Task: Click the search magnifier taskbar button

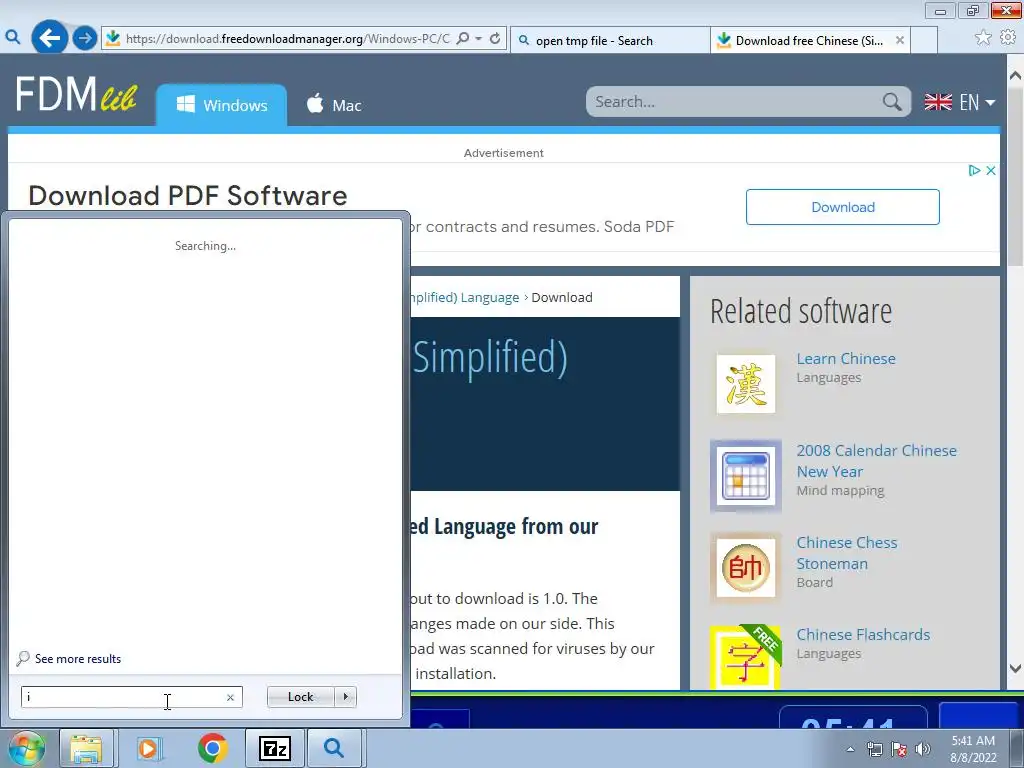Action: pos(333,748)
